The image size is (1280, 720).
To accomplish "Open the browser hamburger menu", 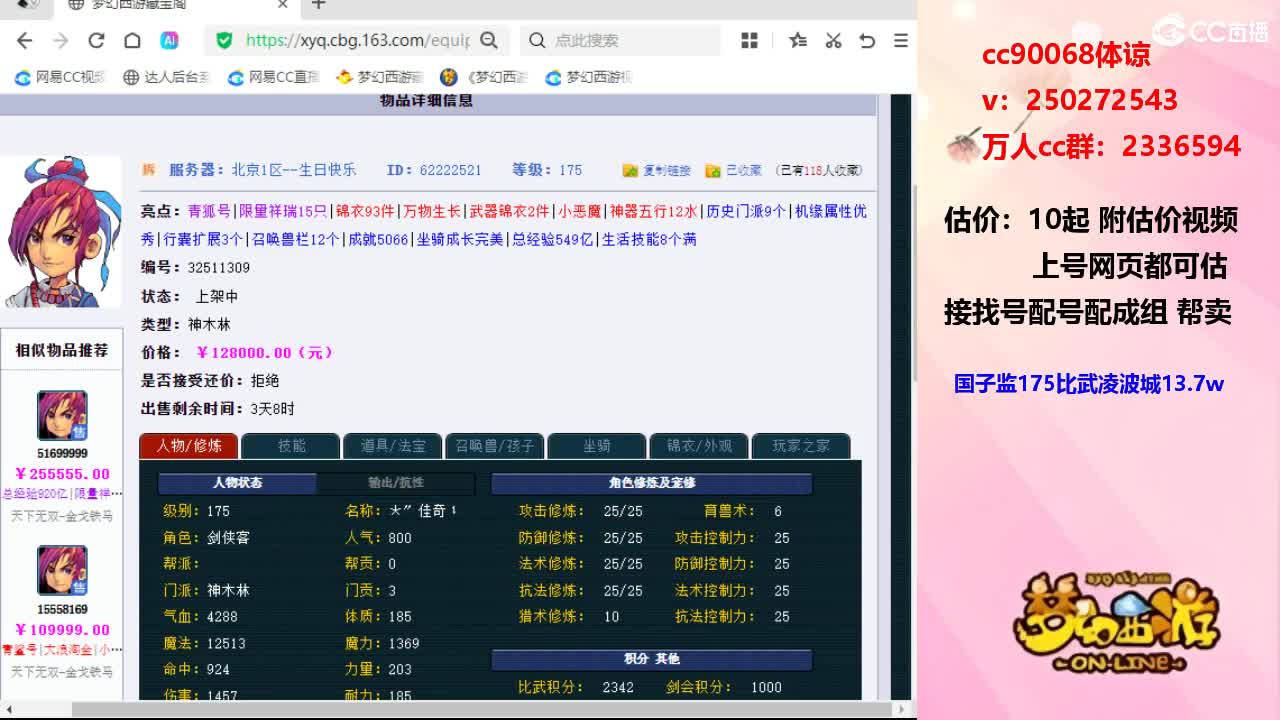I will tap(901, 40).
